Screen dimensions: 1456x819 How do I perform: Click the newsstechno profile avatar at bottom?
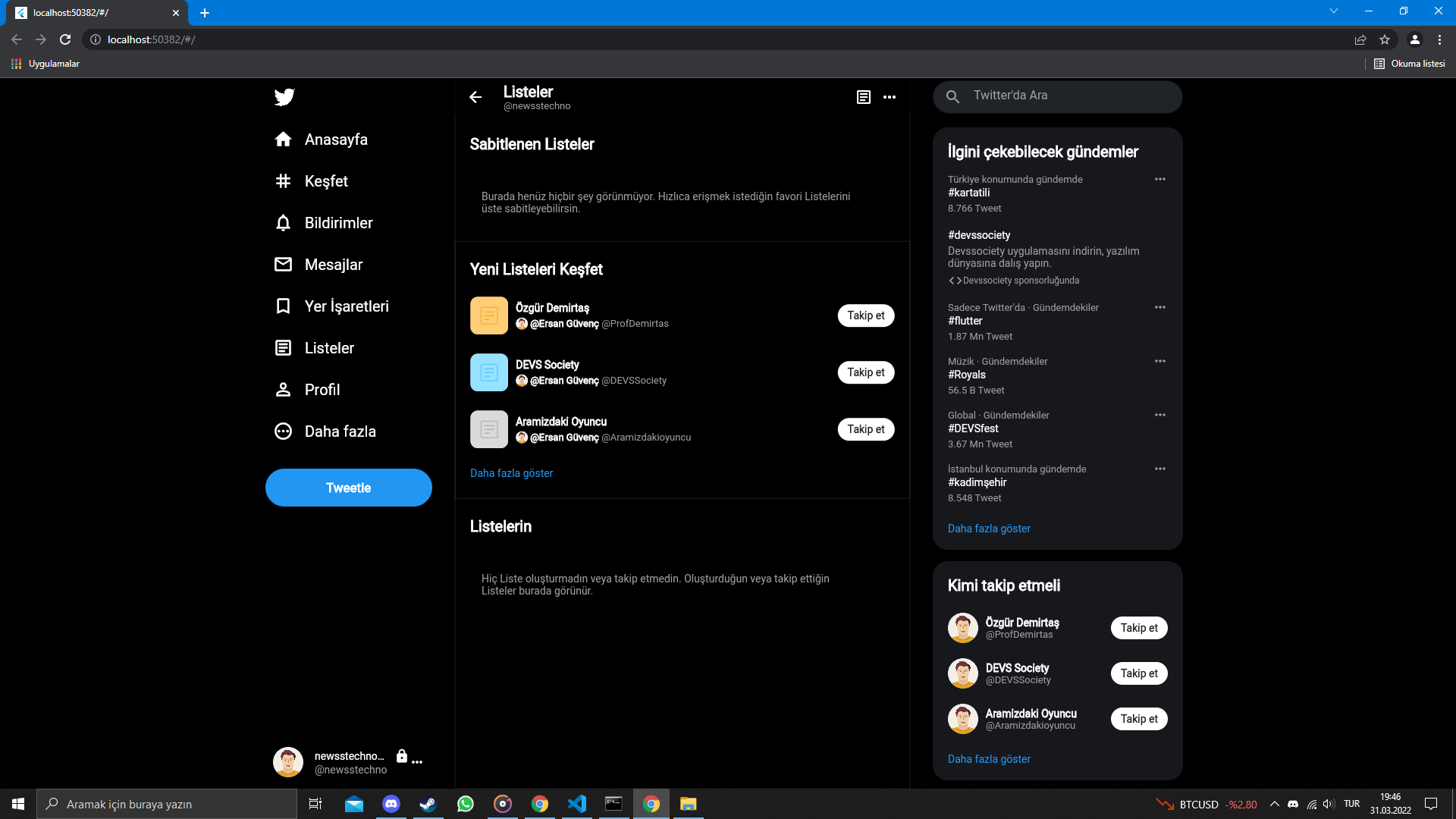point(288,762)
